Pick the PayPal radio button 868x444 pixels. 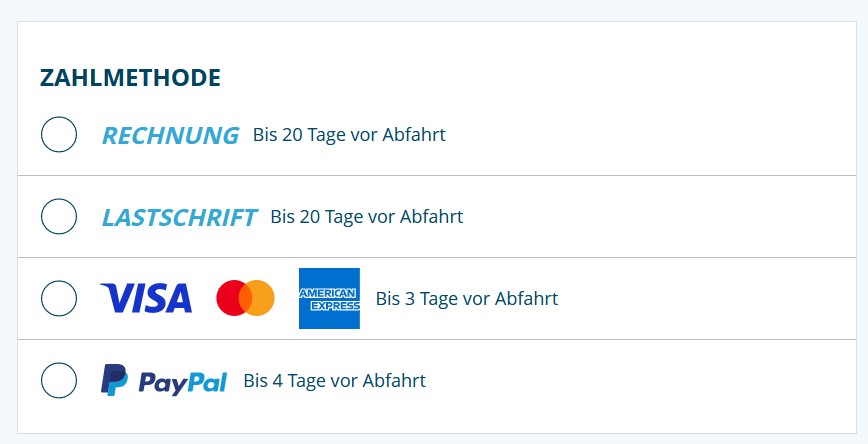[x=59, y=380]
